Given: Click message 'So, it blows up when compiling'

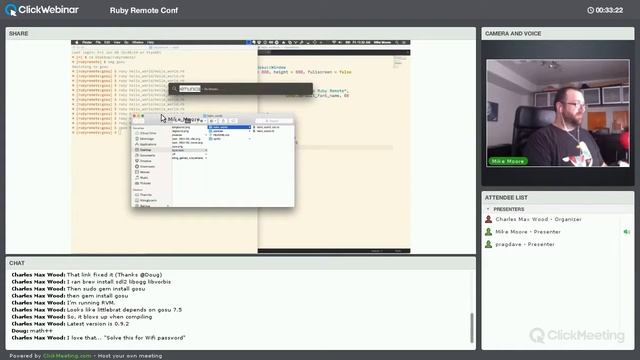Looking at the screenshot, I should pos(109,317).
